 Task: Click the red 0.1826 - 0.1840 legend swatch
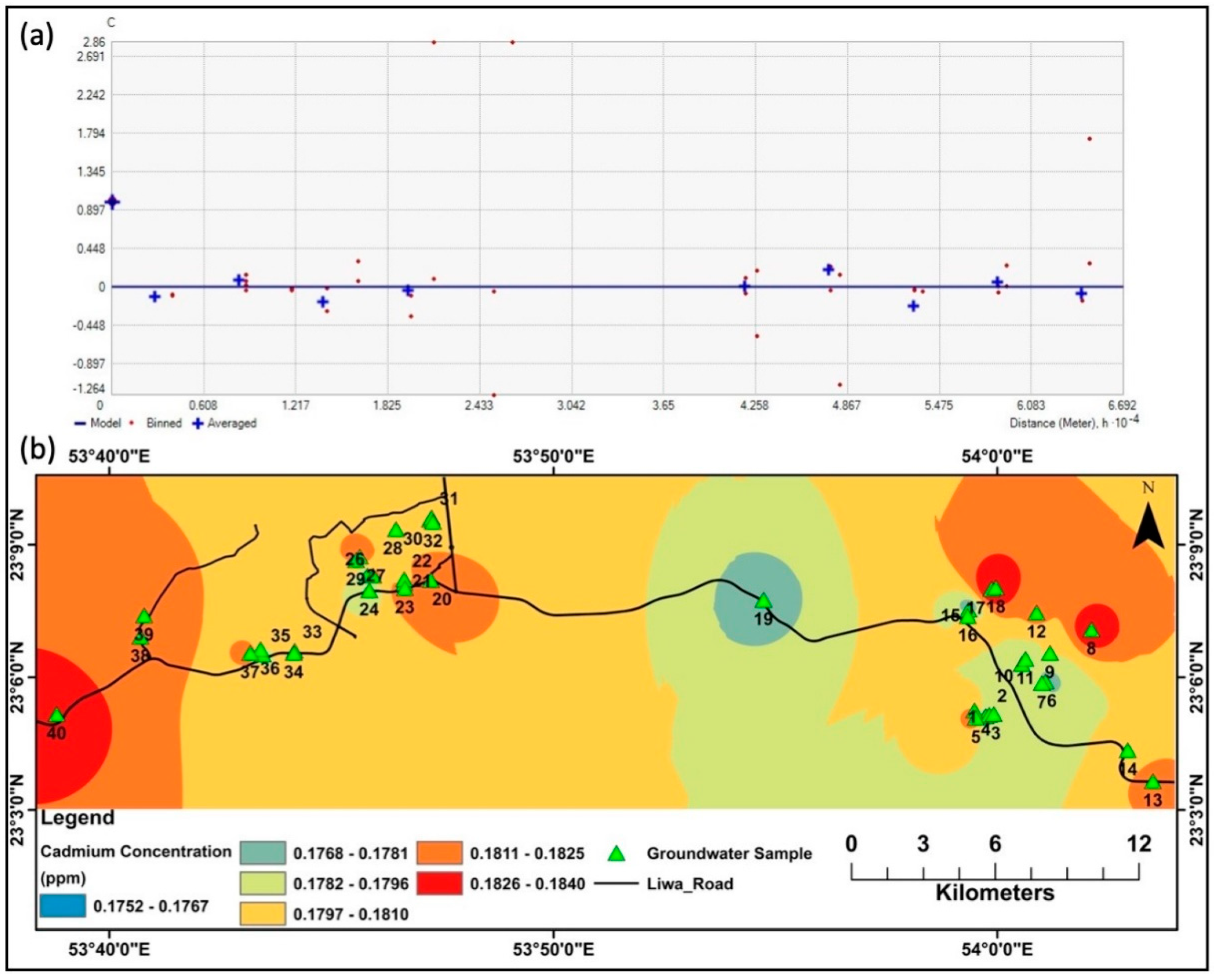[439, 883]
